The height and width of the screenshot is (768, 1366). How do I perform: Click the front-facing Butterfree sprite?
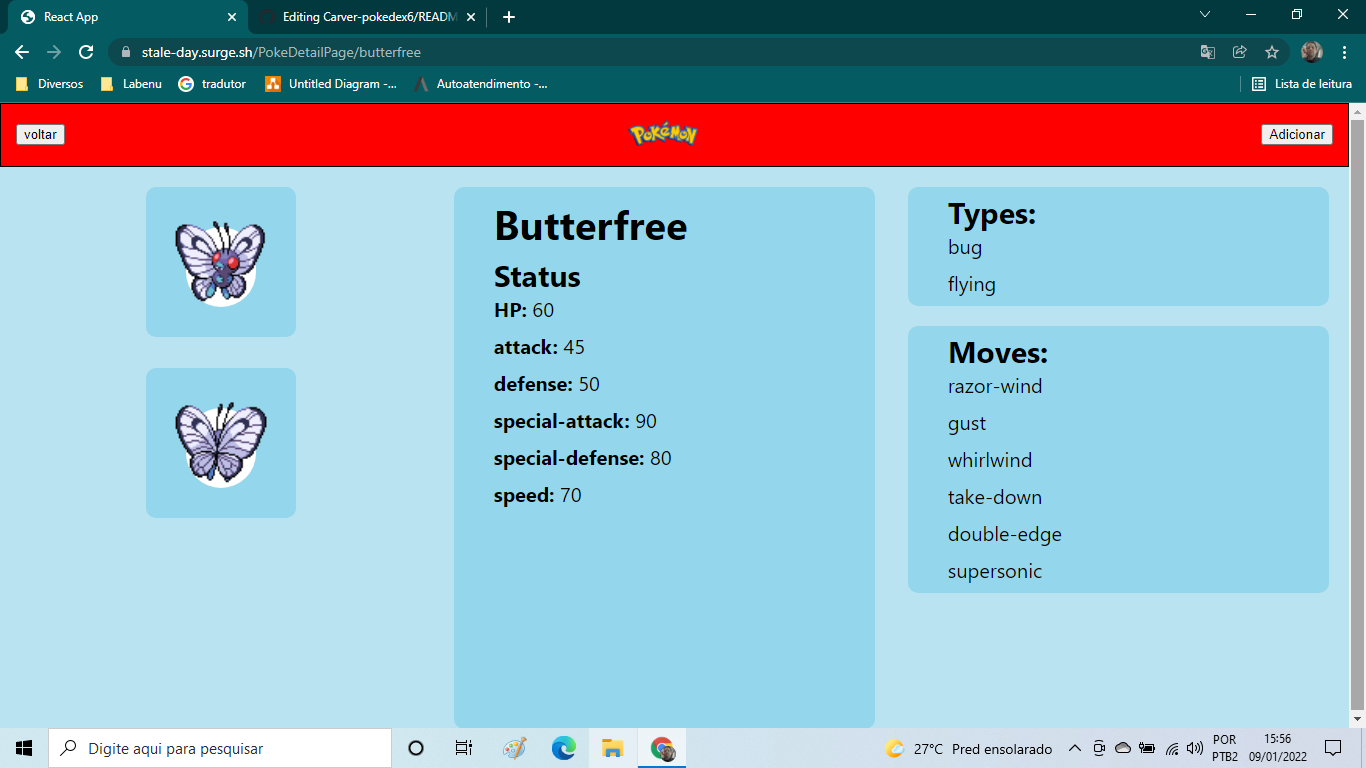[x=221, y=262]
